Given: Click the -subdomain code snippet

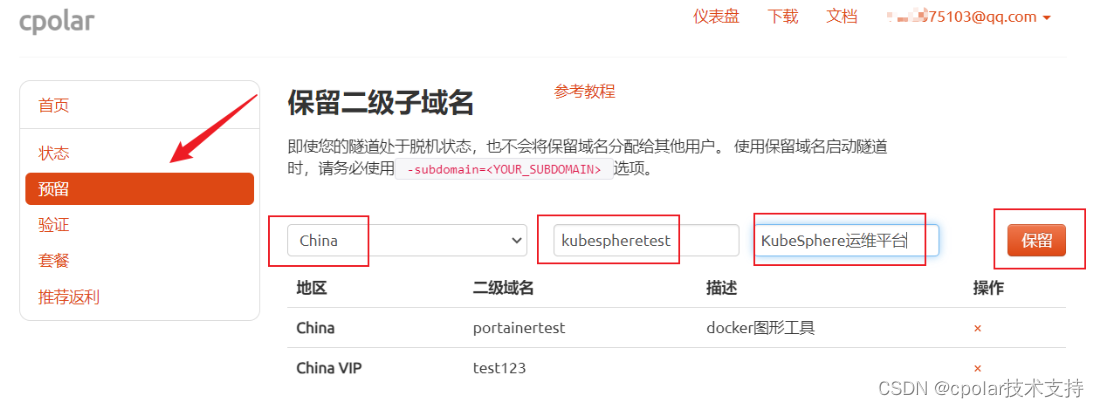Looking at the screenshot, I should point(504,170).
